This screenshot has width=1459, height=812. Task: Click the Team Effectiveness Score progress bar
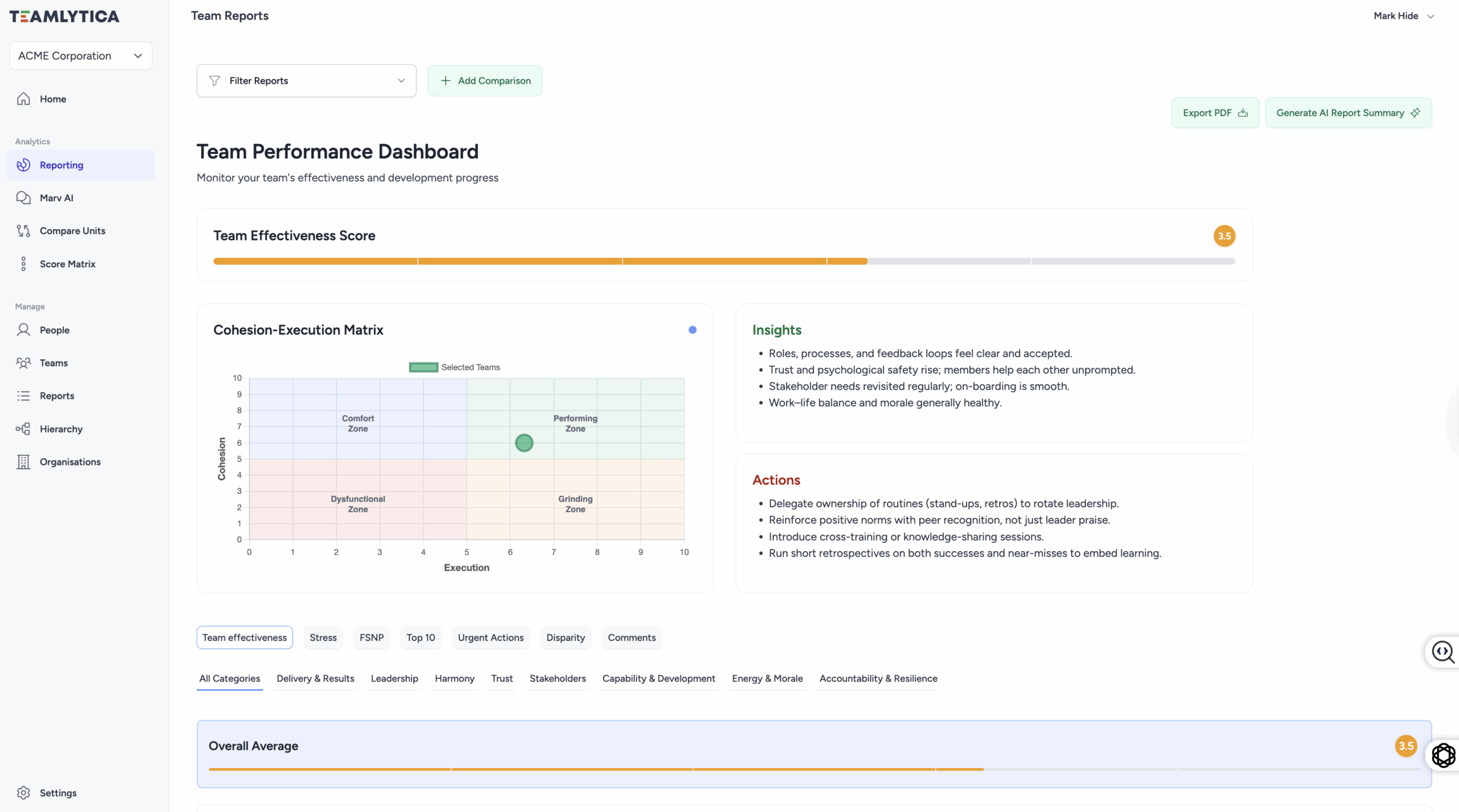click(x=724, y=261)
